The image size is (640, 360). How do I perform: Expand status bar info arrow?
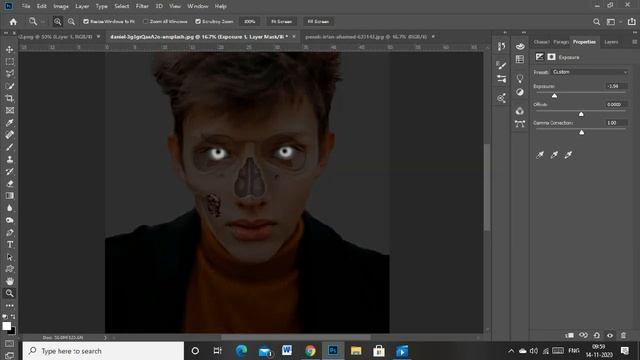(x=105, y=338)
